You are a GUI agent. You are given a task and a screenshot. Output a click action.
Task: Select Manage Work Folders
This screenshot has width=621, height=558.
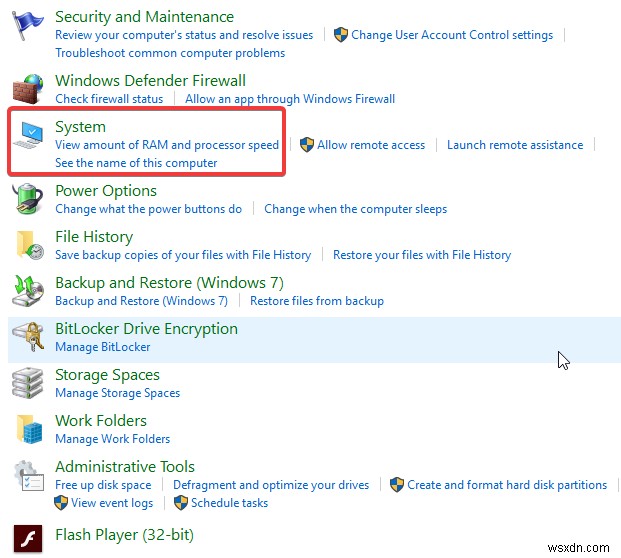(112, 439)
